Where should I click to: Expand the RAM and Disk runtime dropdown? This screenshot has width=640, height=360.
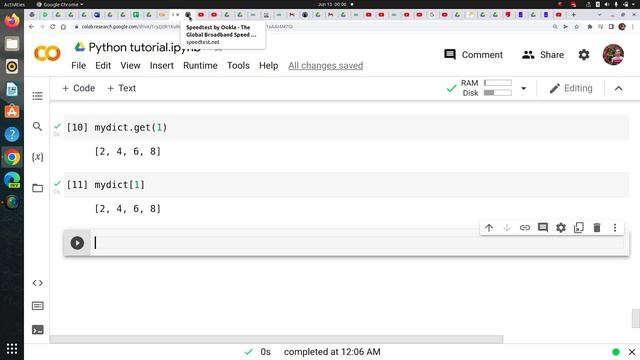(523, 88)
